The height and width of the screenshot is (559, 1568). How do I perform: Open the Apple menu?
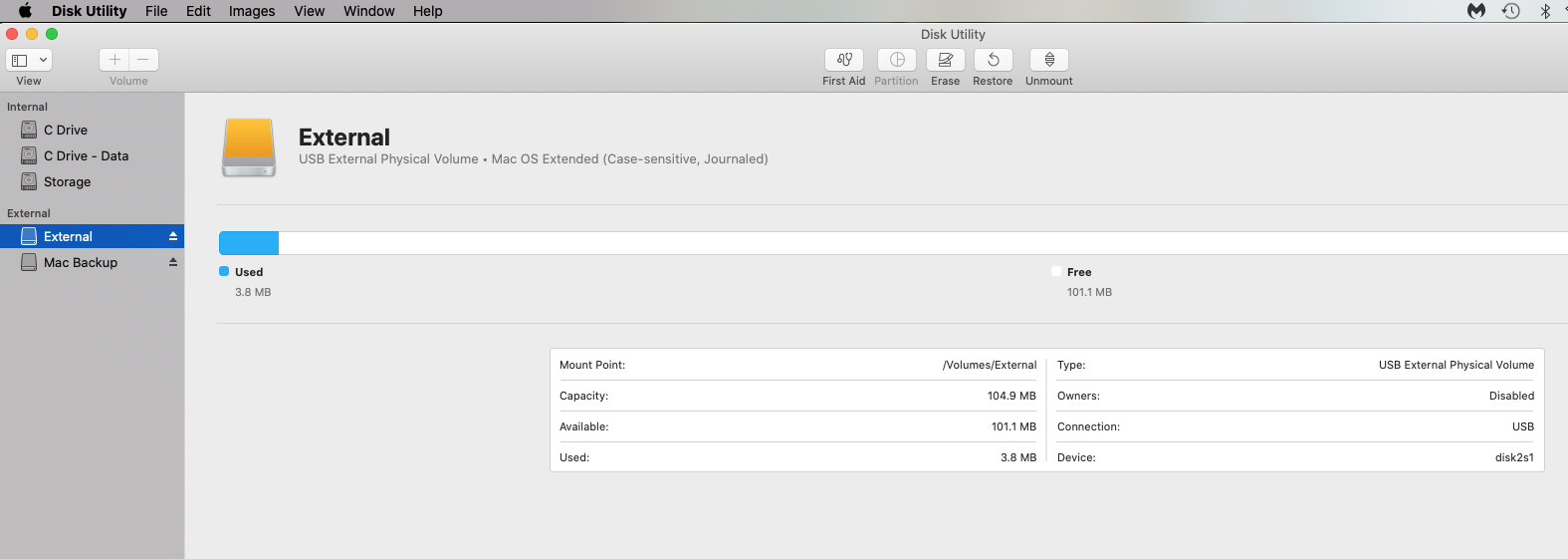tap(25, 11)
